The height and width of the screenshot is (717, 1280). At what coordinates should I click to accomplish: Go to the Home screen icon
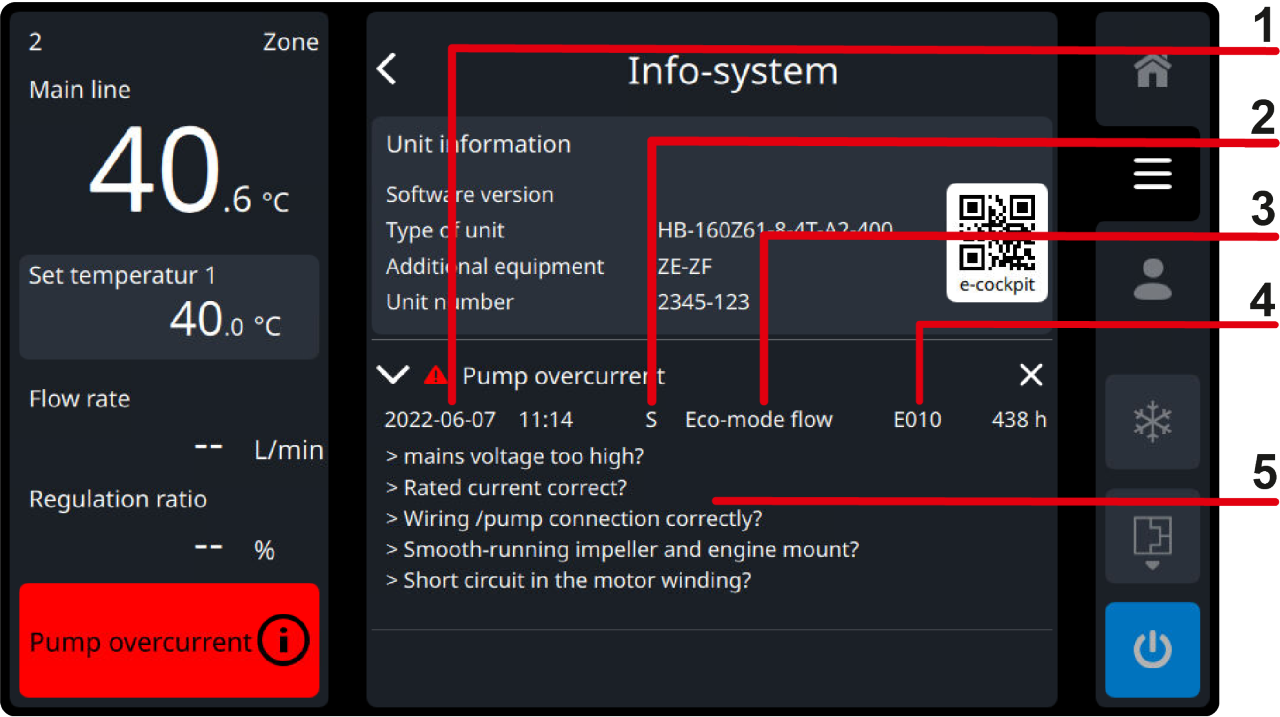pos(1151,70)
